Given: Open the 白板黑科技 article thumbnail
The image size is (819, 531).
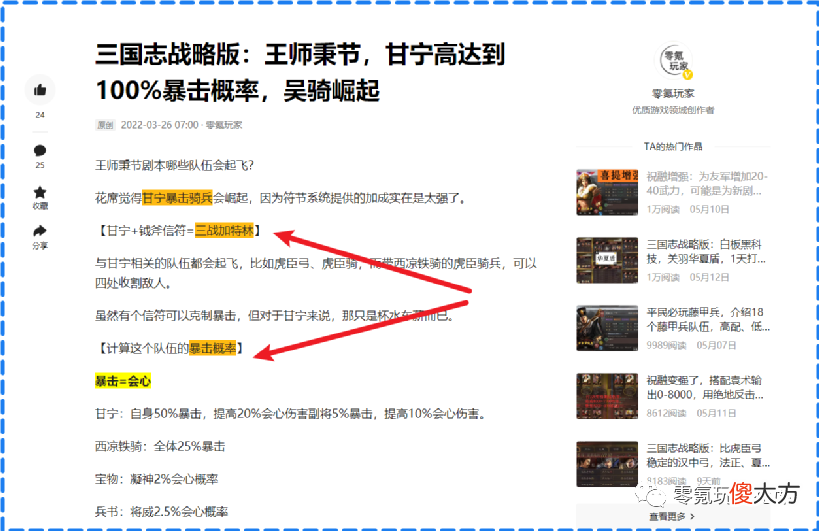Looking at the screenshot, I should [x=607, y=260].
